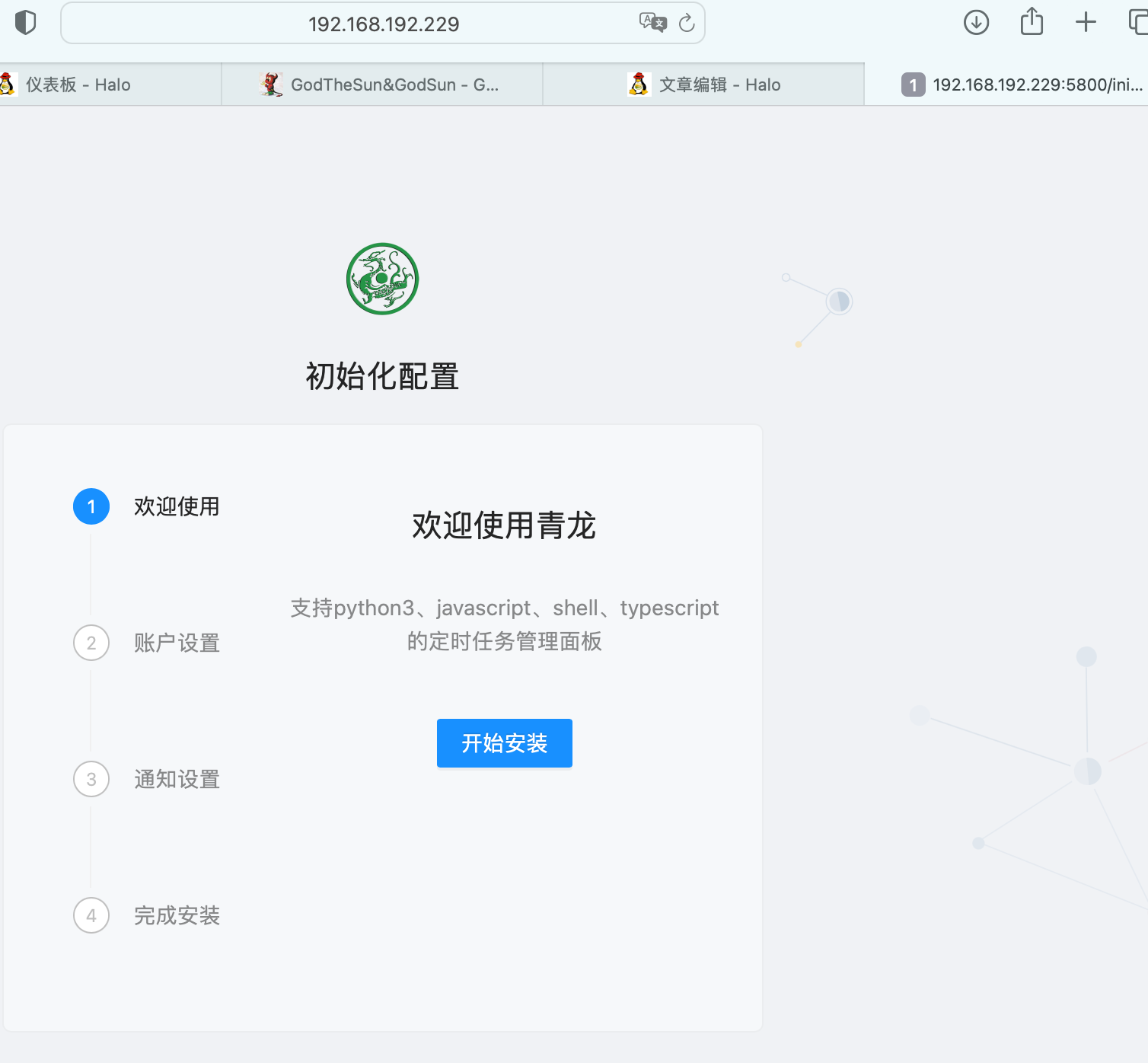Switch to the 文章编辑 - Halo tab
This screenshot has height=1063, width=1148.
click(x=703, y=85)
